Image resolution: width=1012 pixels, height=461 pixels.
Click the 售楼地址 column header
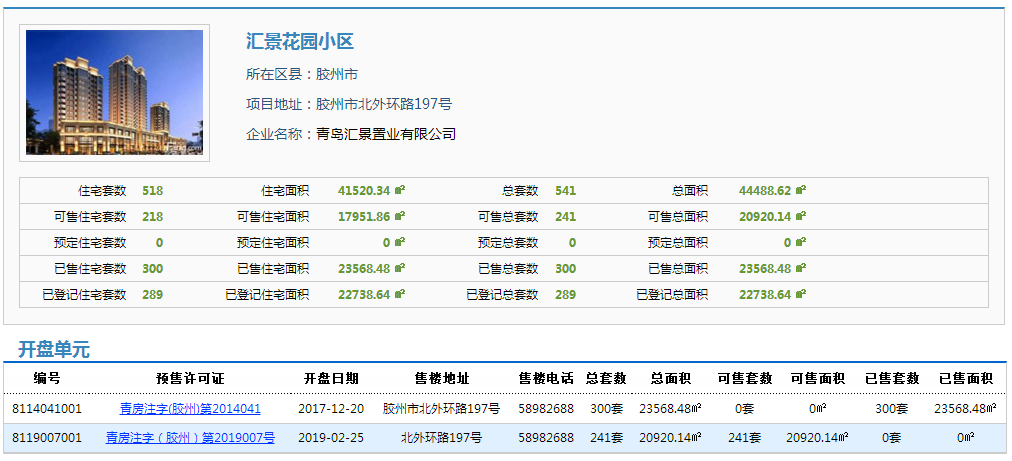click(441, 379)
